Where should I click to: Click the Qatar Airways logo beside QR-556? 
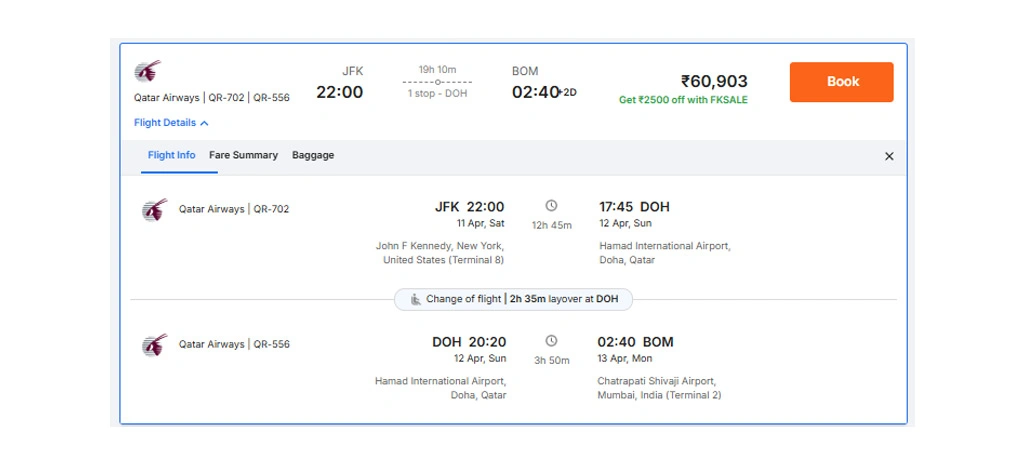coord(154,344)
